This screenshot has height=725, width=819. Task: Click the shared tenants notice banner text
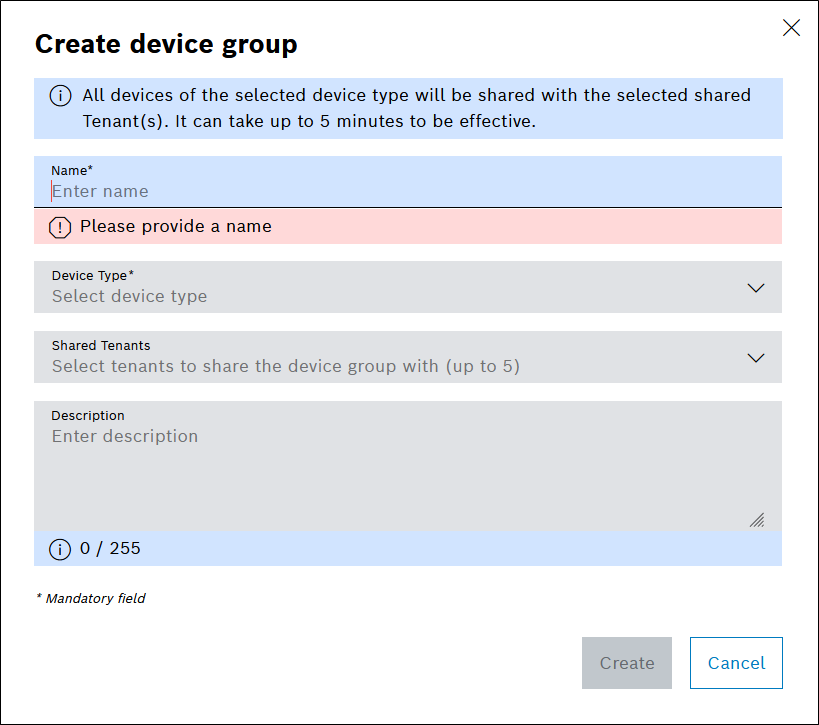pos(415,109)
